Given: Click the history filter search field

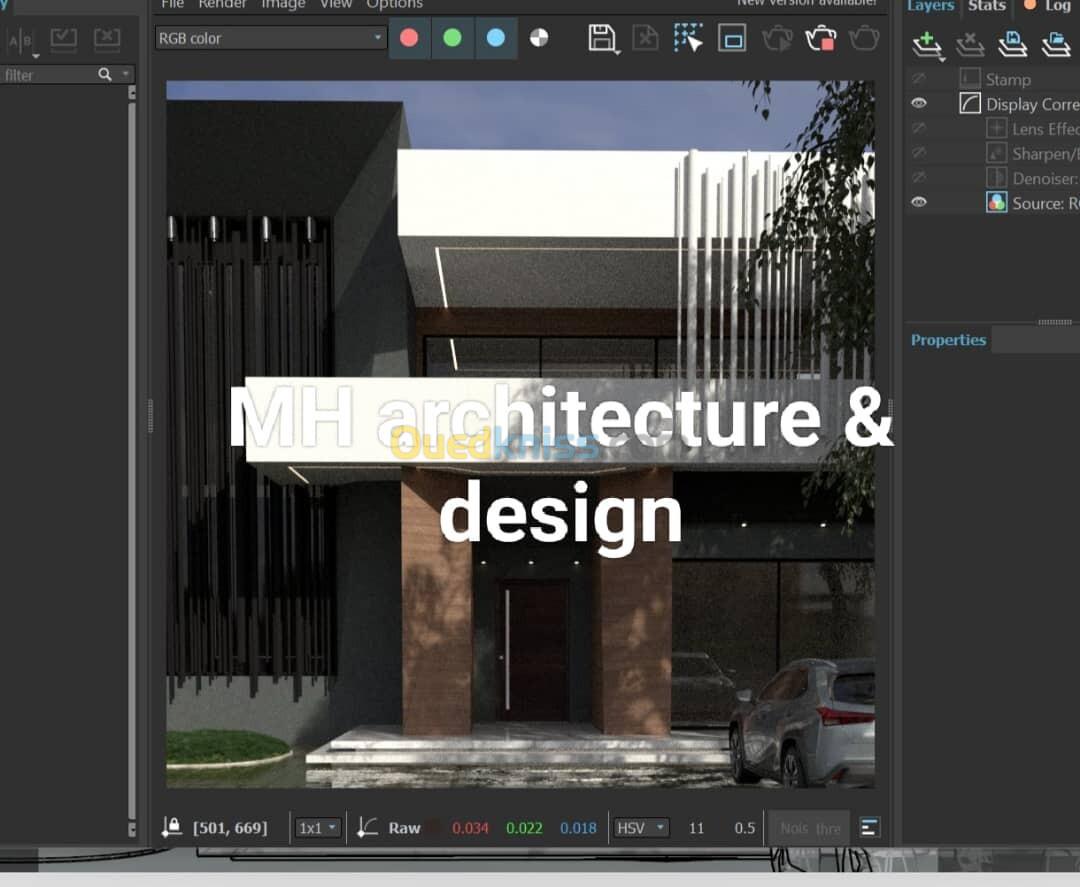Looking at the screenshot, I should pyautogui.click(x=48, y=75).
